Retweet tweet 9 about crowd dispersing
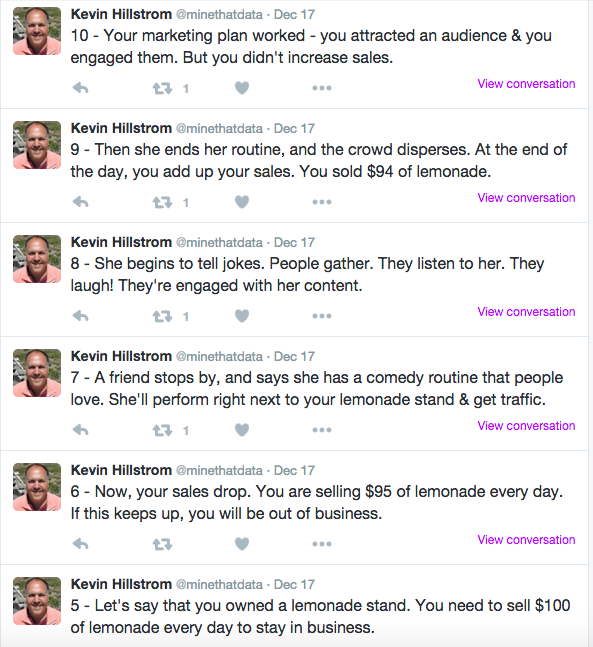Screen dimensions: 593x647 (162, 202)
